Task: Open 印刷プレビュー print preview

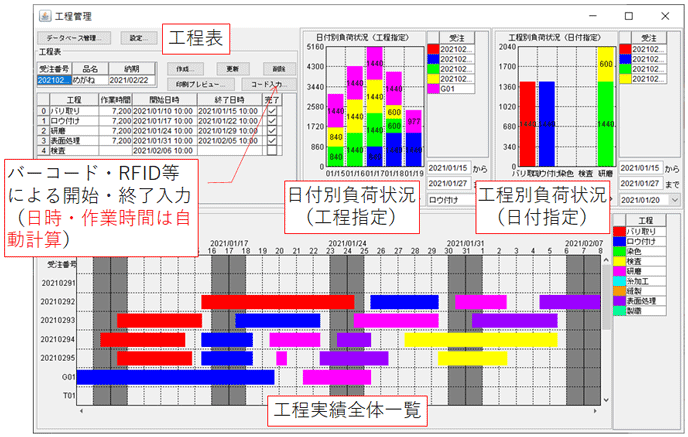Action: [201, 84]
